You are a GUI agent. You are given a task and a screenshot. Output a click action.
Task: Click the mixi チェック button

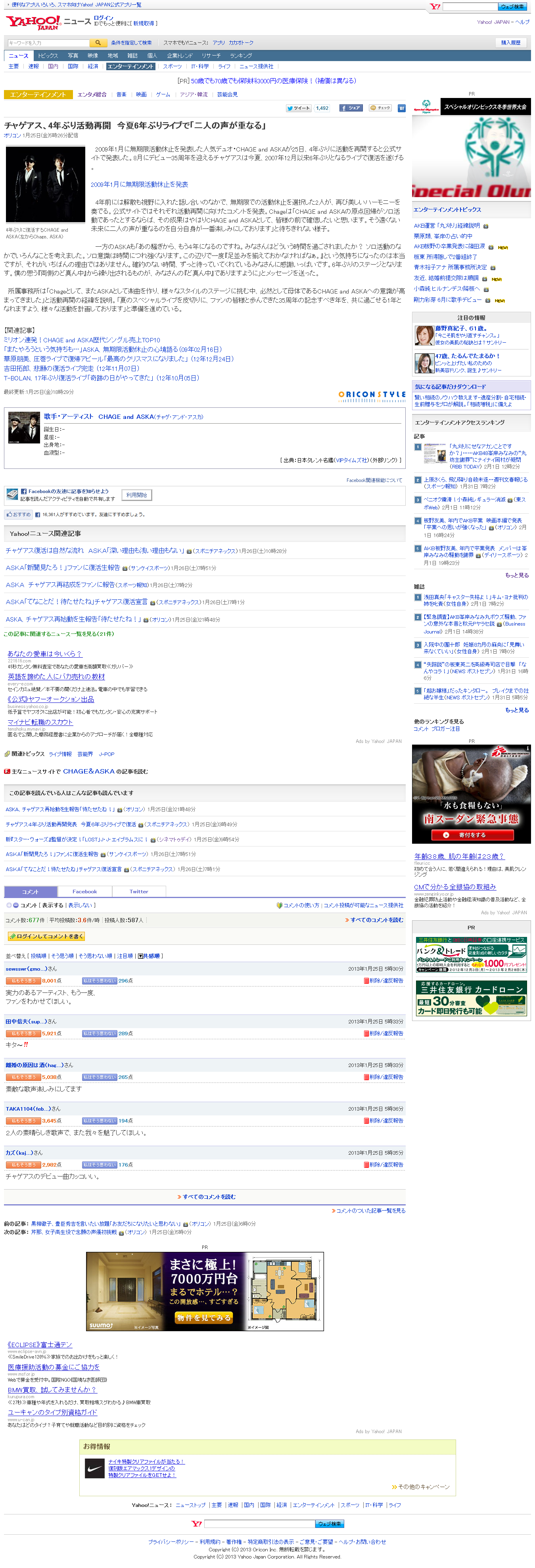(380, 108)
